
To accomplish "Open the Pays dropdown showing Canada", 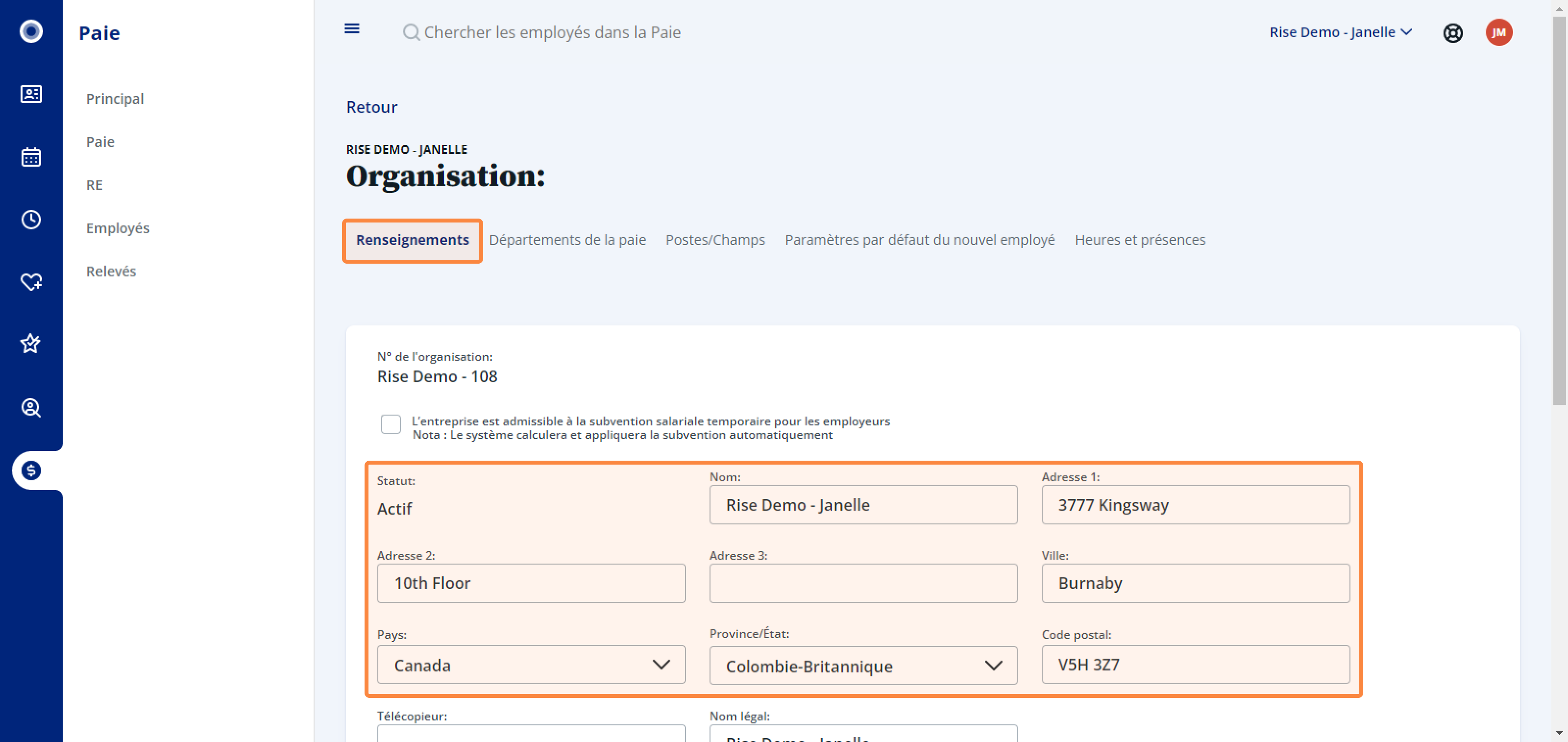I will 531,665.
